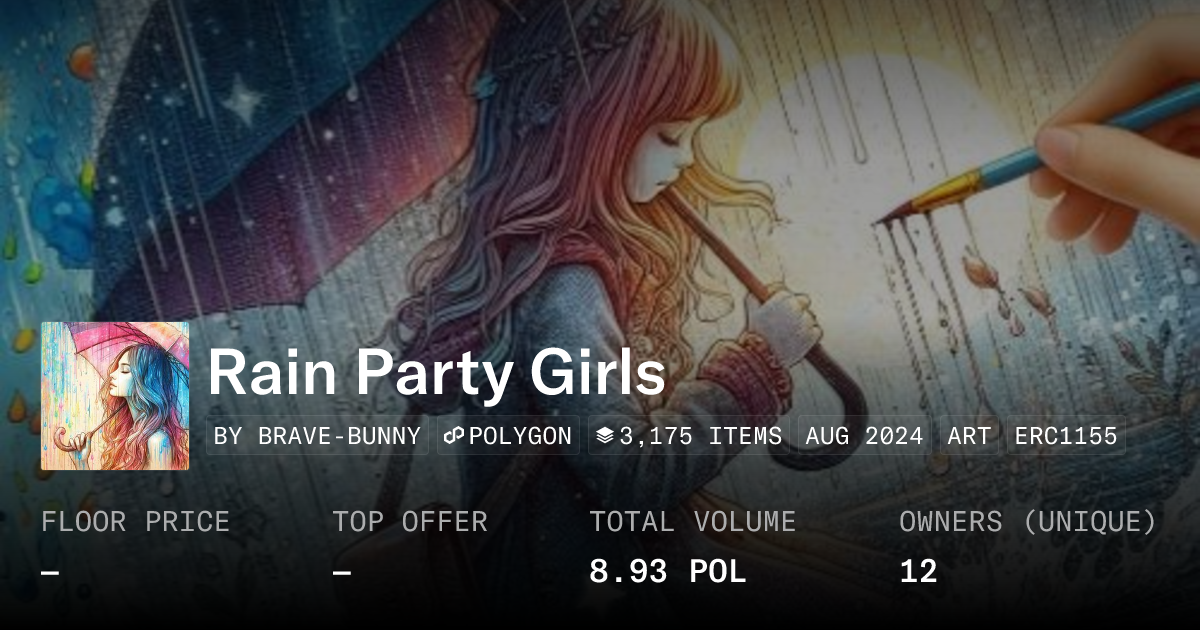Select the POLYGON label text

(x=519, y=436)
